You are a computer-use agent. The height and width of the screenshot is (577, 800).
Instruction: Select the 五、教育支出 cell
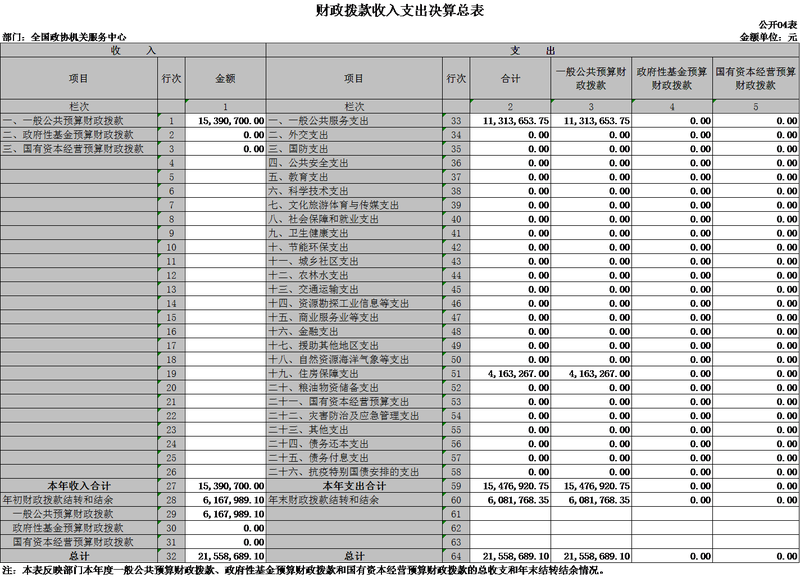pos(354,177)
